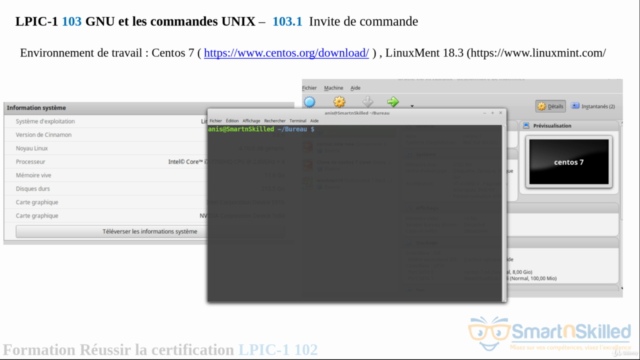Click the grey Discard arrow icon in VirtualBox
The width and height of the screenshot is (640, 360).
(x=368, y=102)
